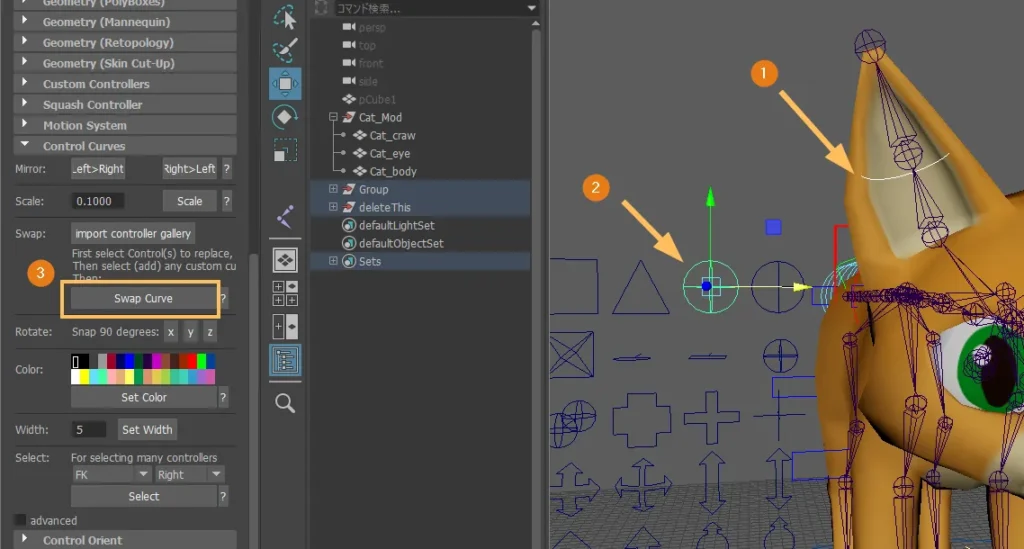Activate the Move tool
The image size is (1024, 549).
(x=285, y=83)
